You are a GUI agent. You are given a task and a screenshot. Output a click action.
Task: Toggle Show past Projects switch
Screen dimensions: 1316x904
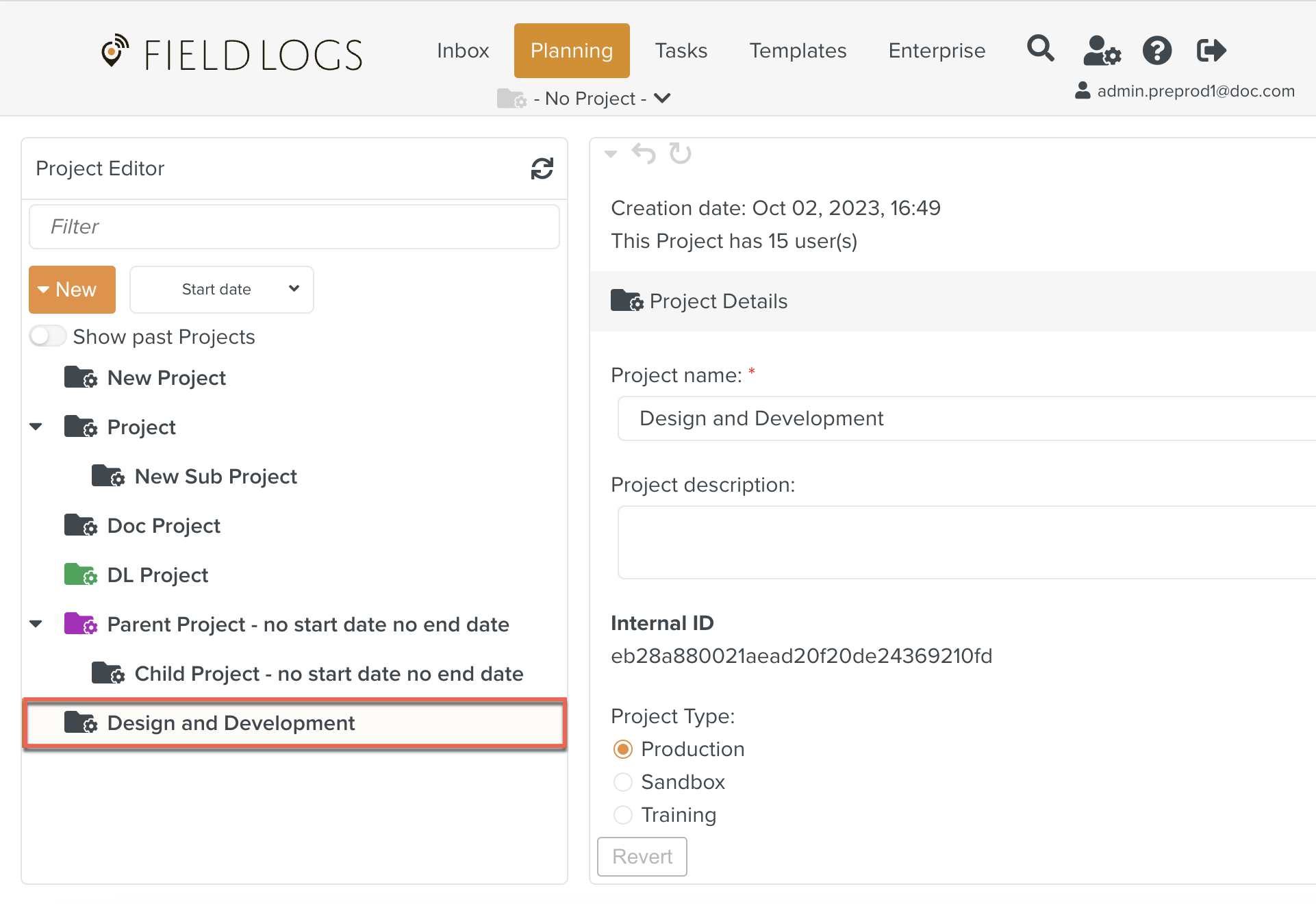pyautogui.click(x=48, y=336)
